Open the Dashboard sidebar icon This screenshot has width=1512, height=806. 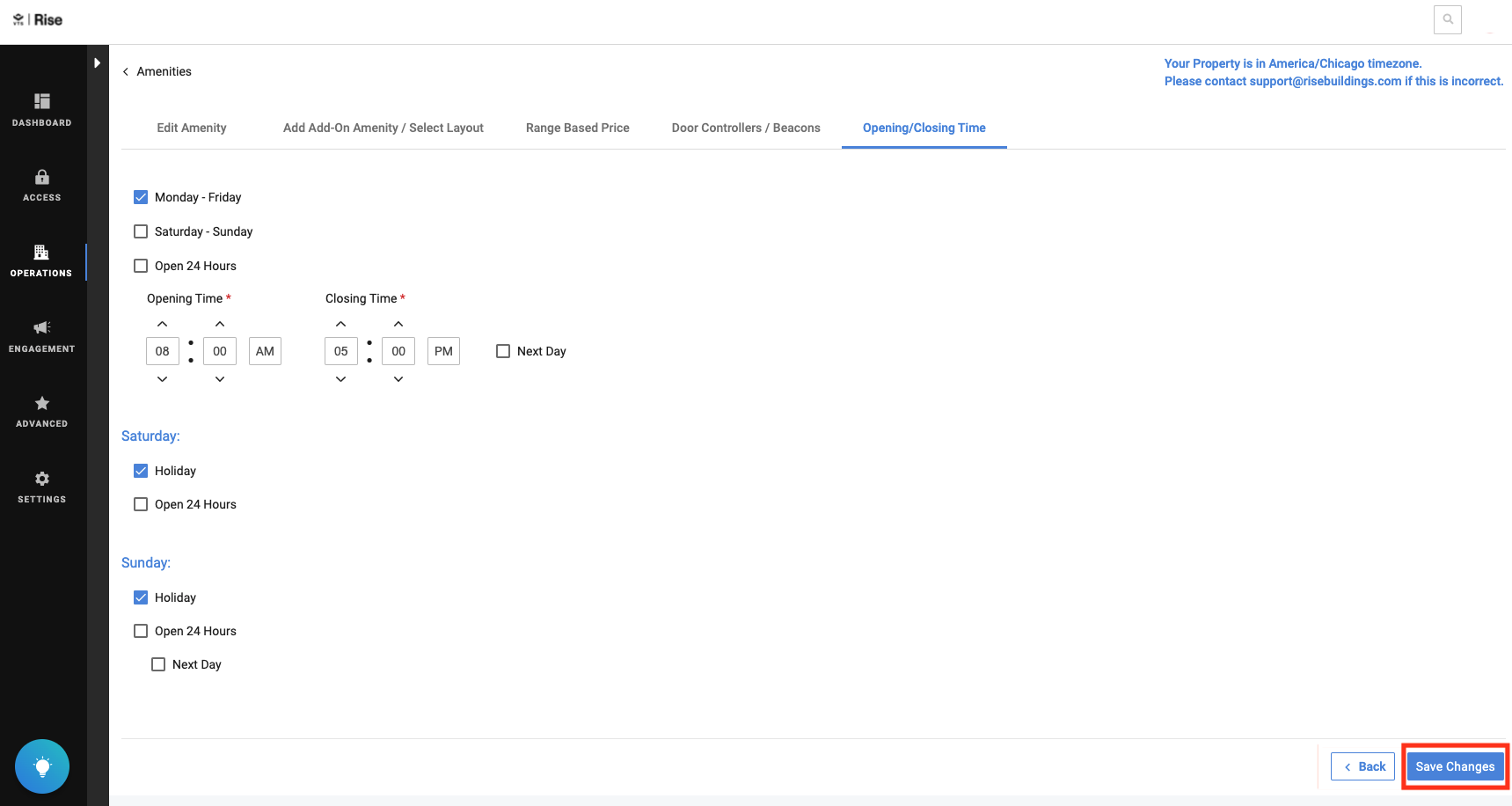click(x=42, y=101)
